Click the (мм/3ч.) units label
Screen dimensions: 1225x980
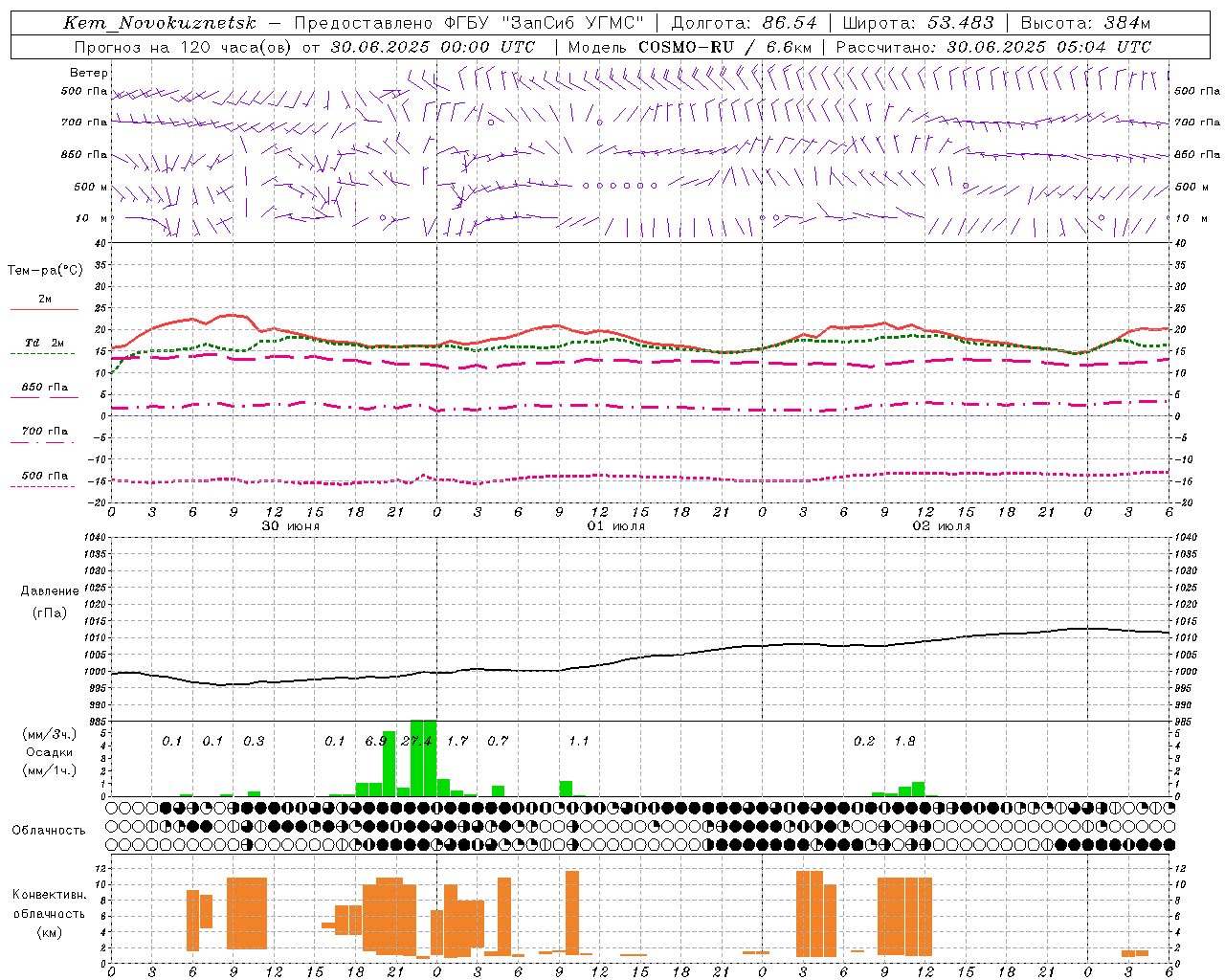tap(49, 734)
